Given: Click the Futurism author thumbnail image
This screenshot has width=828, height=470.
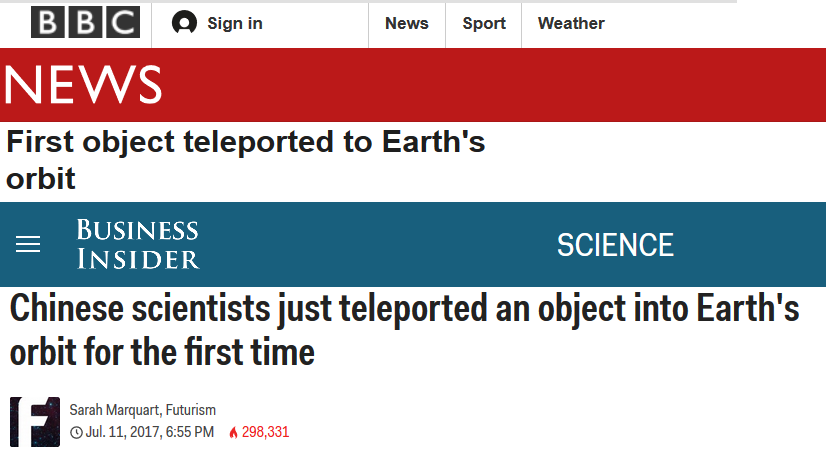Looking at the screenshot, I should [35, 422].
